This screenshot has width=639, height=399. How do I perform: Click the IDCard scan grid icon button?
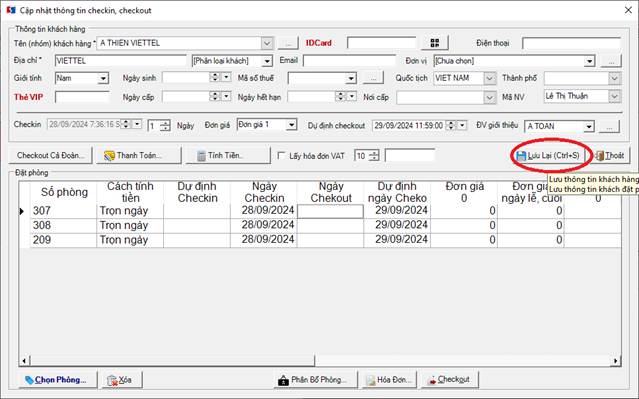tap(435, 43)
